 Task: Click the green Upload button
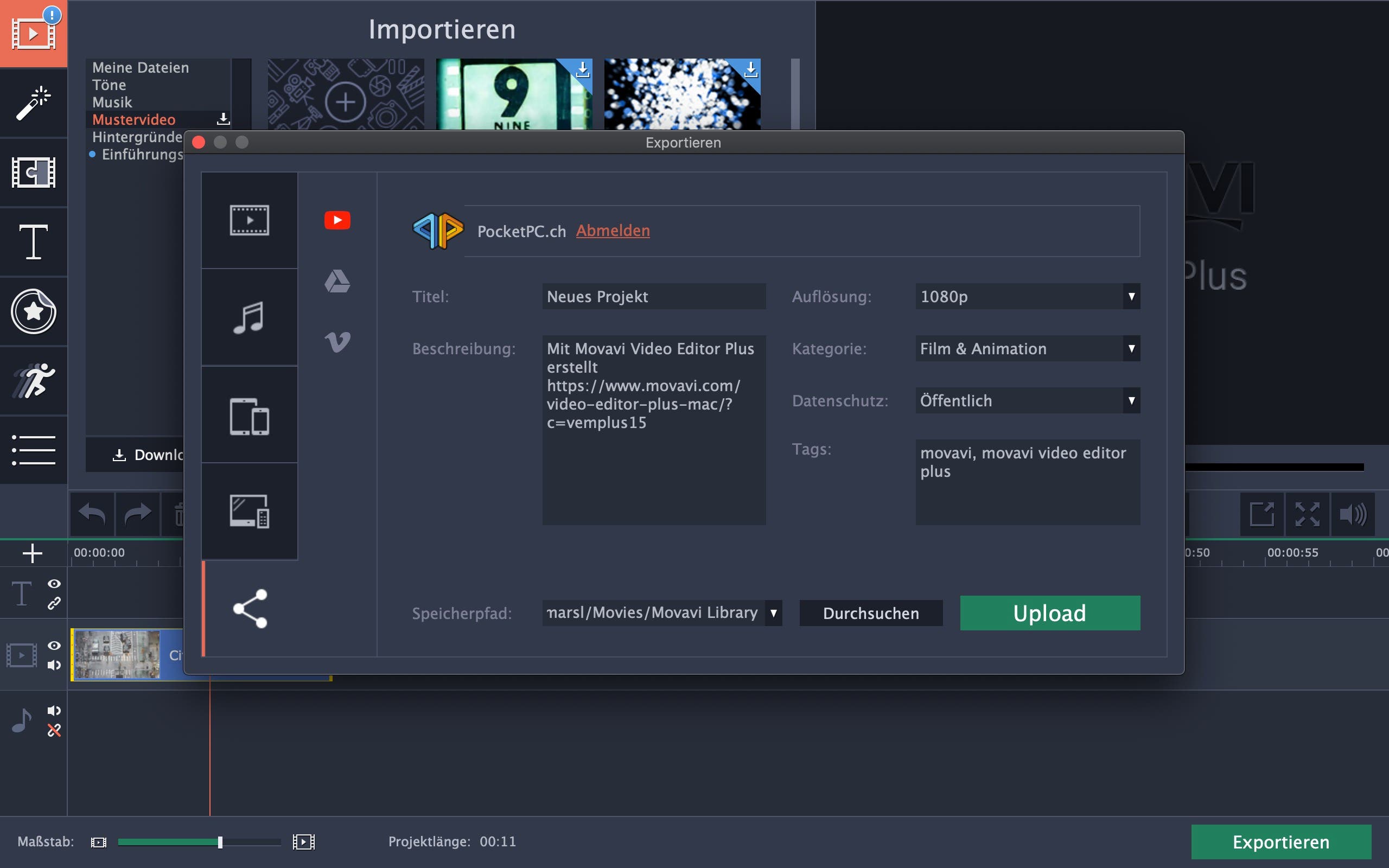(1049, 613)
